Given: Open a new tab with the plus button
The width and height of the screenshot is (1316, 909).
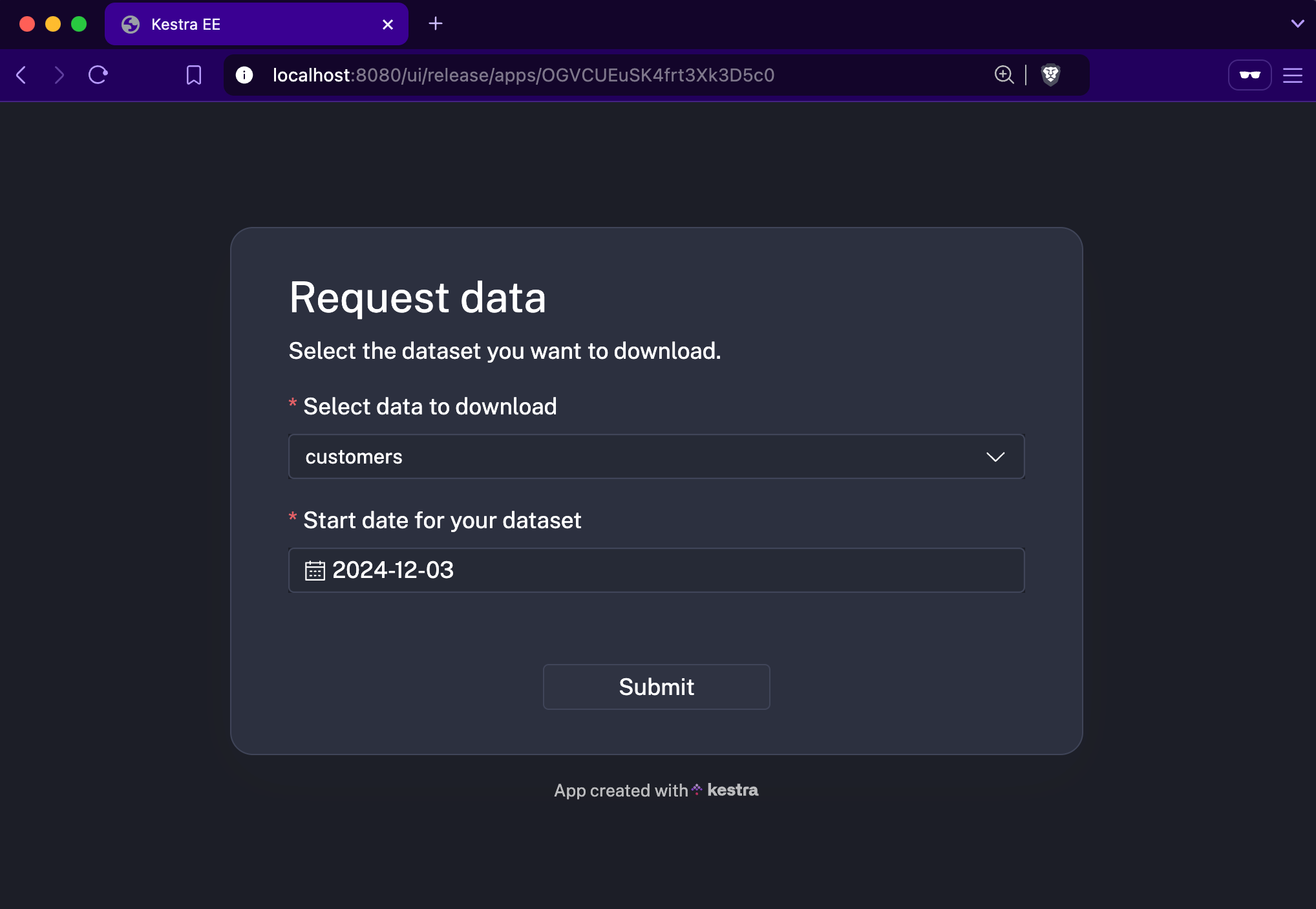Looking at the screenshot, I should tap(436, 24).
